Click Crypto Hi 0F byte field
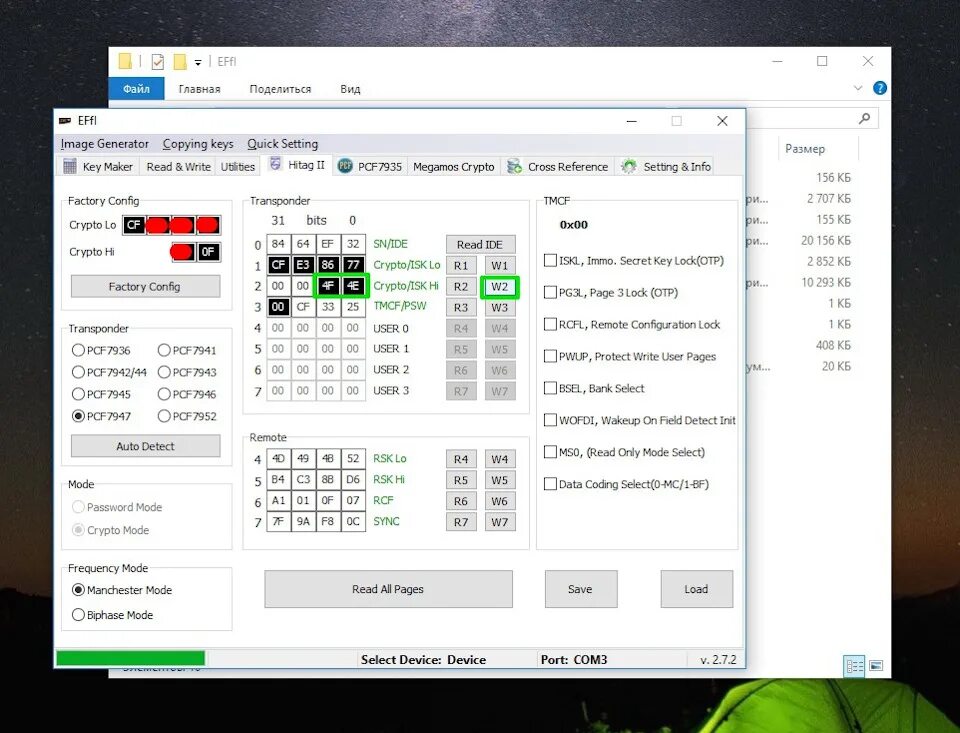Screen dimensions: 960x733 [x=208, y=252]
